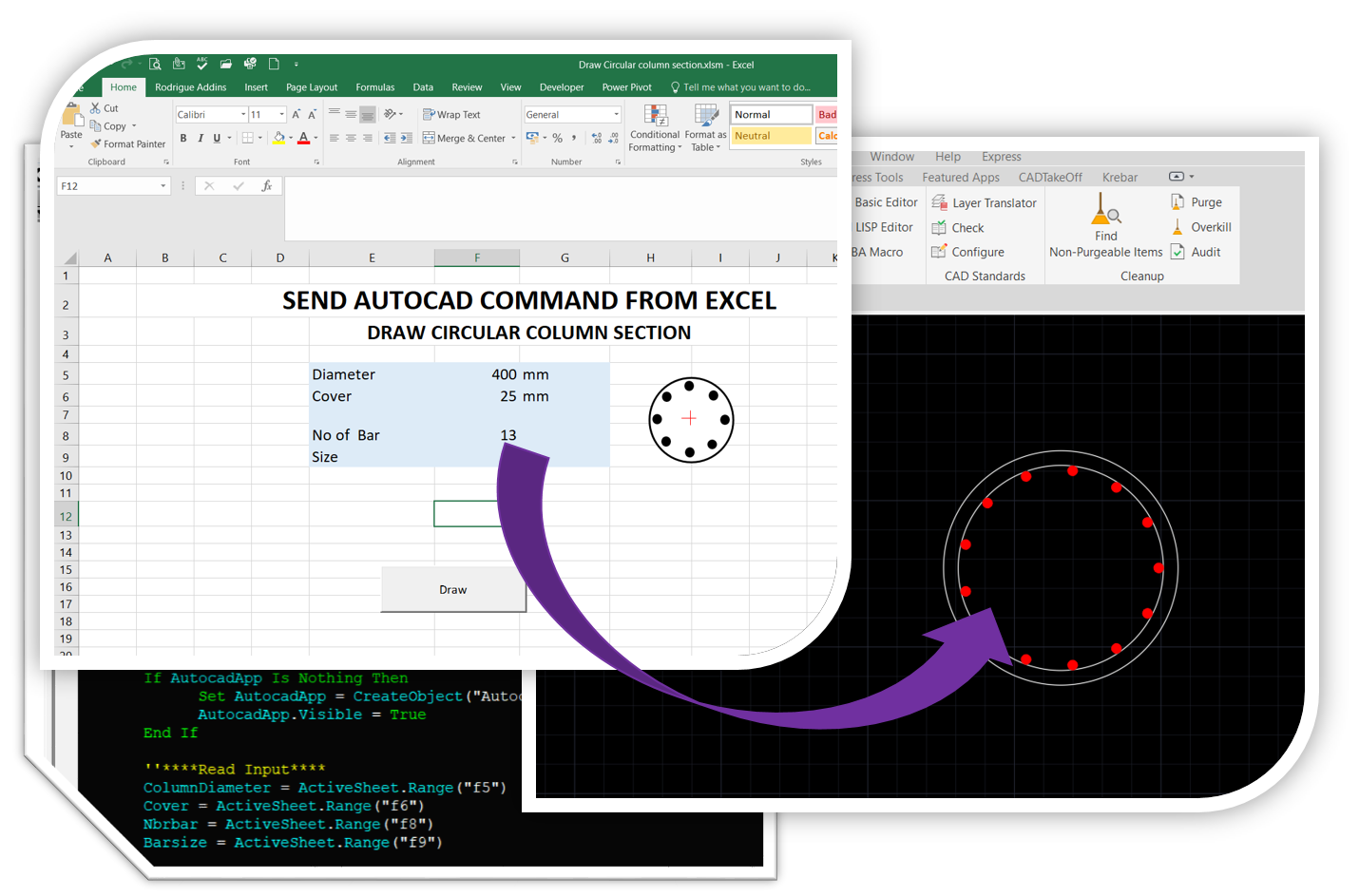1359x896 pixels.
Task: Select the Neutral cell style
Action: (771, 136)
